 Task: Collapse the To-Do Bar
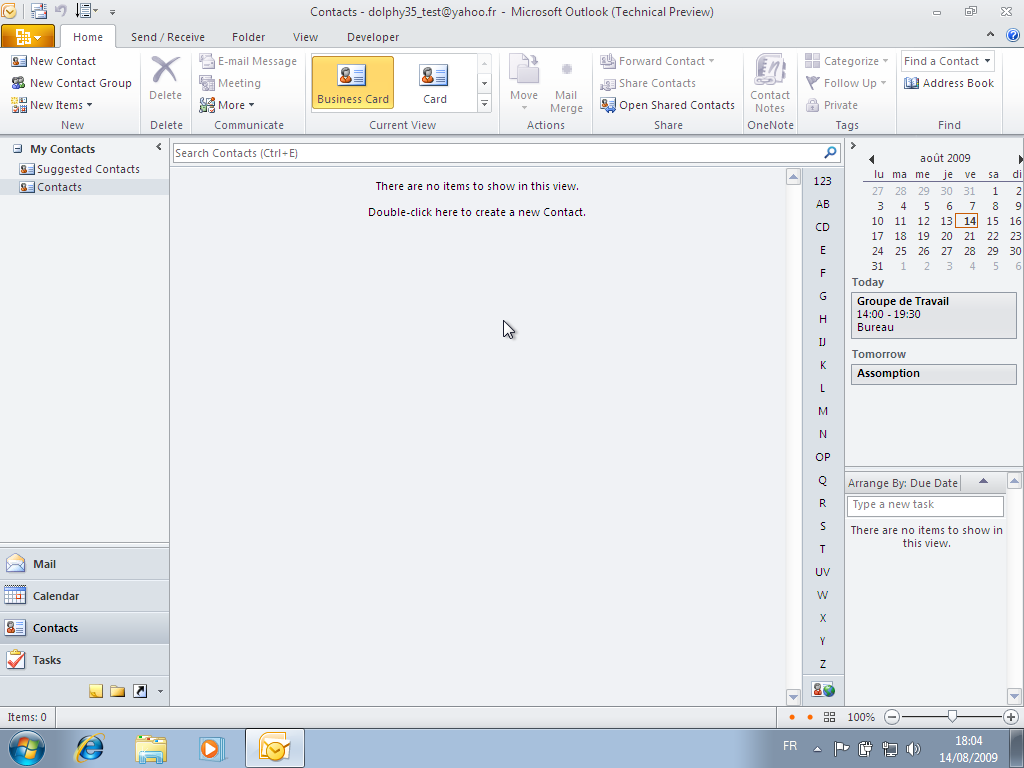click(x=853, y=146)
